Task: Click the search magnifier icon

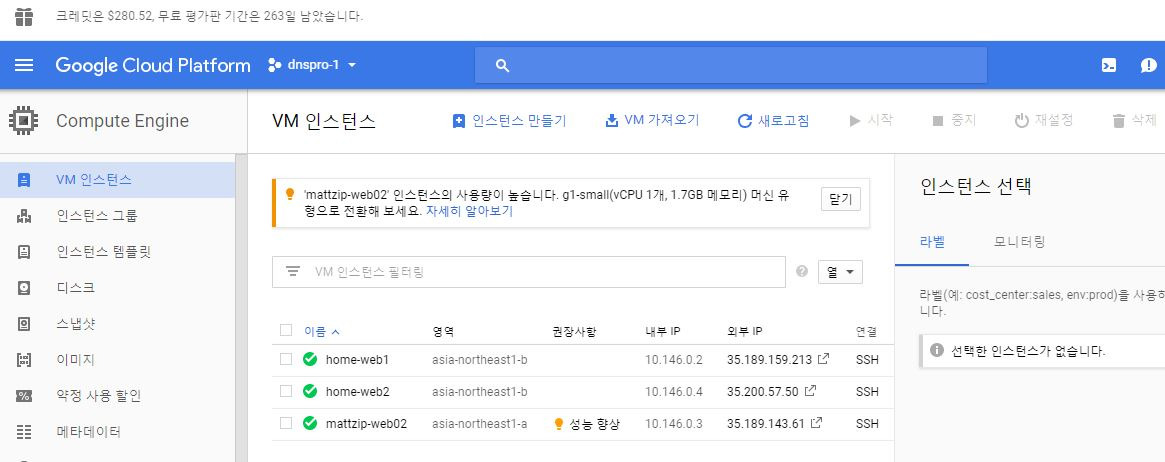Action: [502, 65]
